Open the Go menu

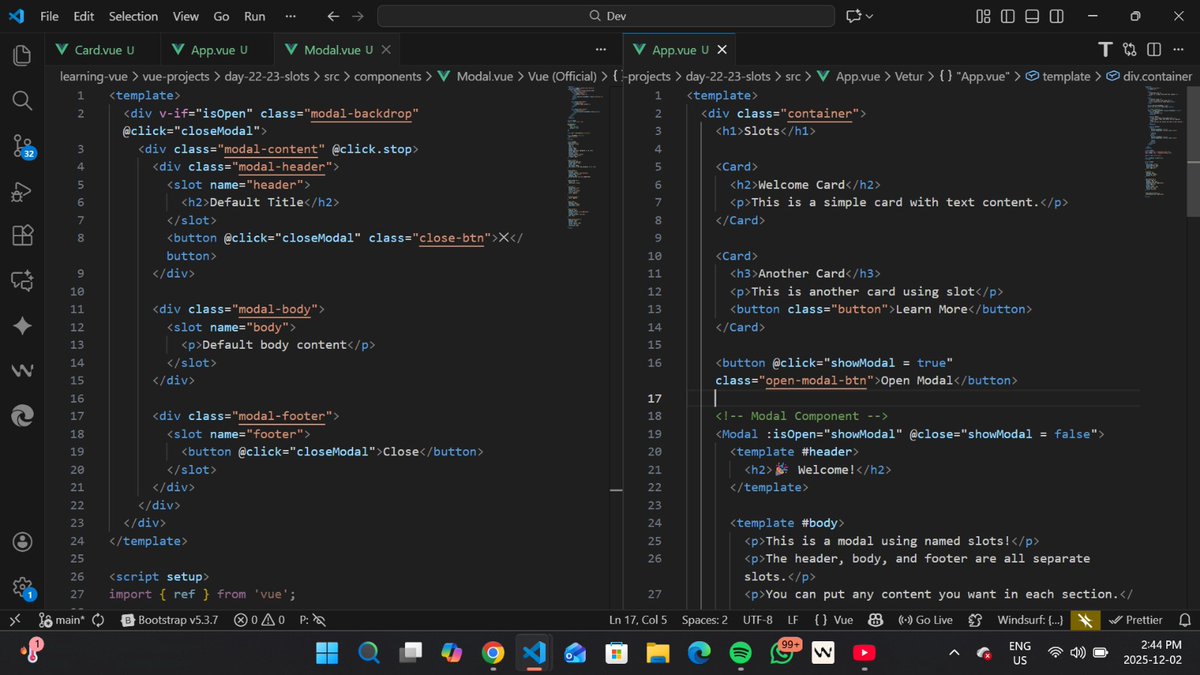(x=221, y=16)
